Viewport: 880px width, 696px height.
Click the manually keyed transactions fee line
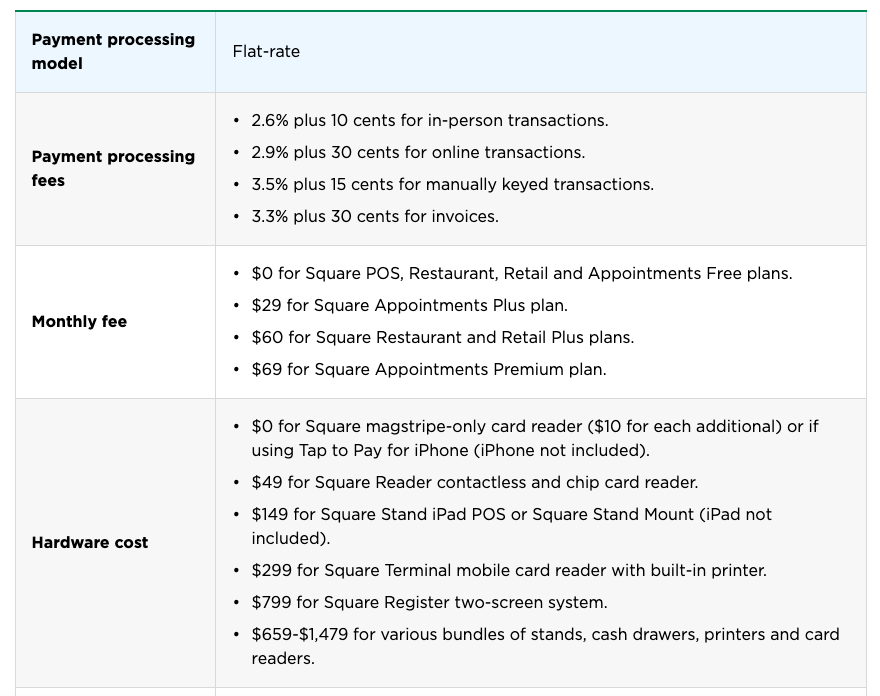[x=452, y=185]
